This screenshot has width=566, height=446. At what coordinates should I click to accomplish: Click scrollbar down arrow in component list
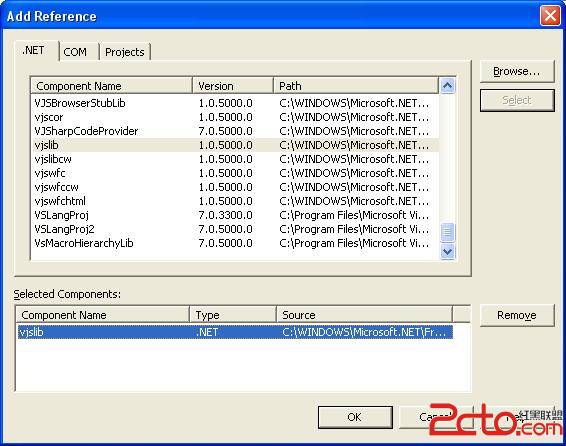448,251
